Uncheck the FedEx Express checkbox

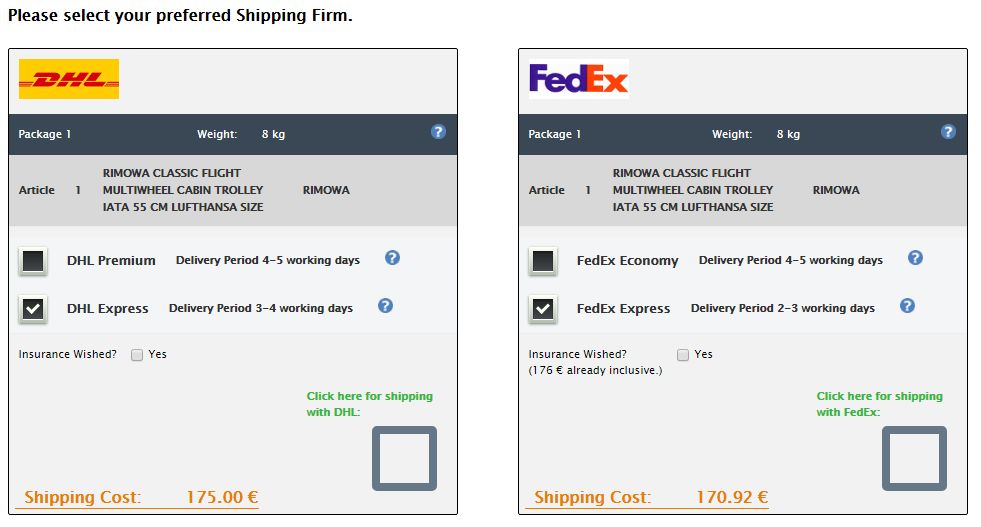coord(543,309)
